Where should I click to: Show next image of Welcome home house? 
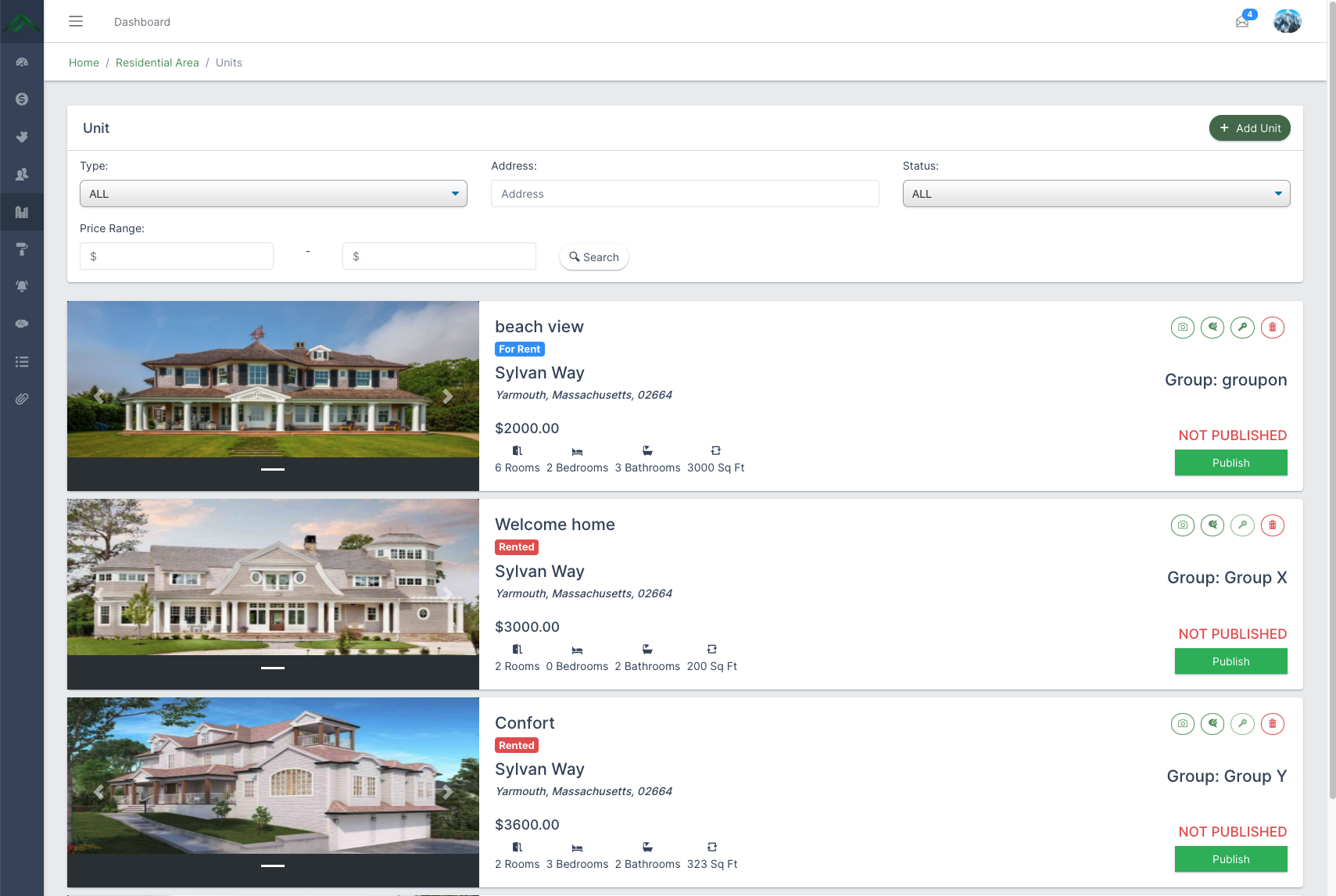pos(448,594)
